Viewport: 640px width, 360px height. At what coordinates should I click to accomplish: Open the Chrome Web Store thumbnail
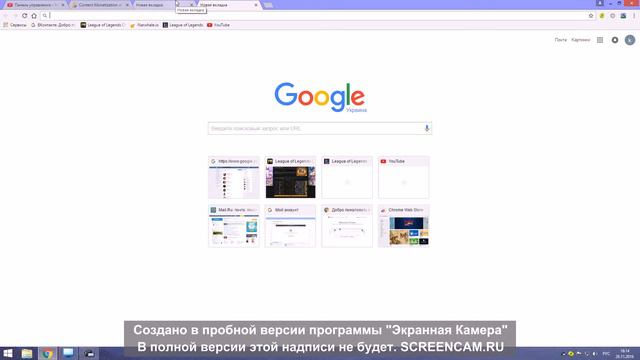tap(404, 226)
